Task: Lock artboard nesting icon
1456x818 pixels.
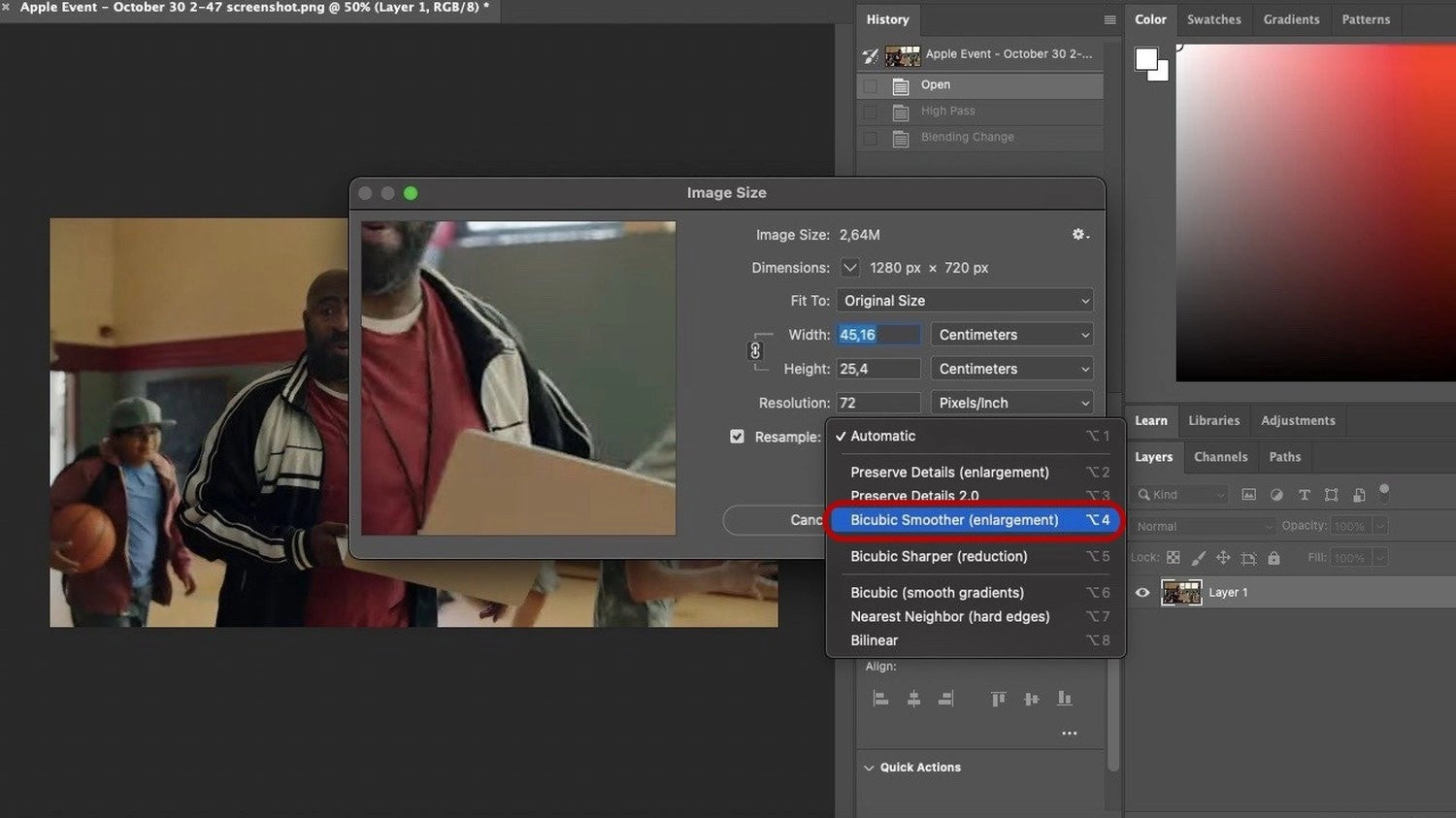Action: point(1248,558)
